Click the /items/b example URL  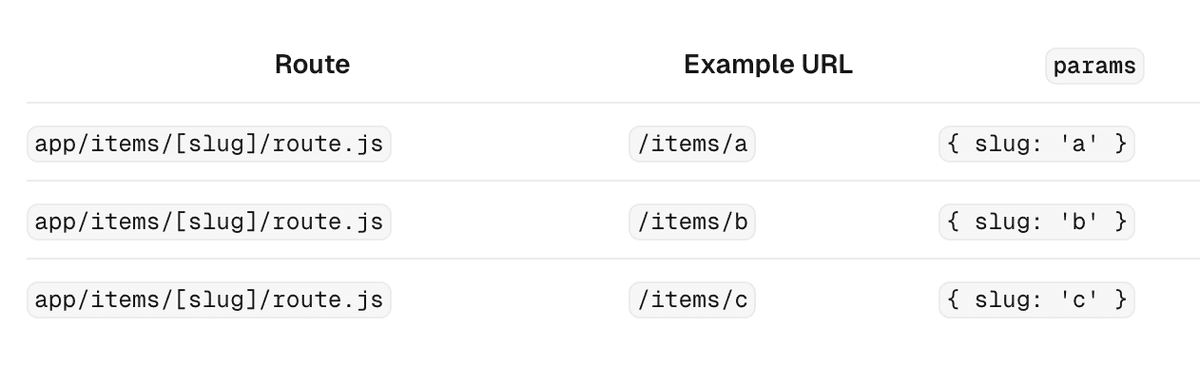click(692, 222)
